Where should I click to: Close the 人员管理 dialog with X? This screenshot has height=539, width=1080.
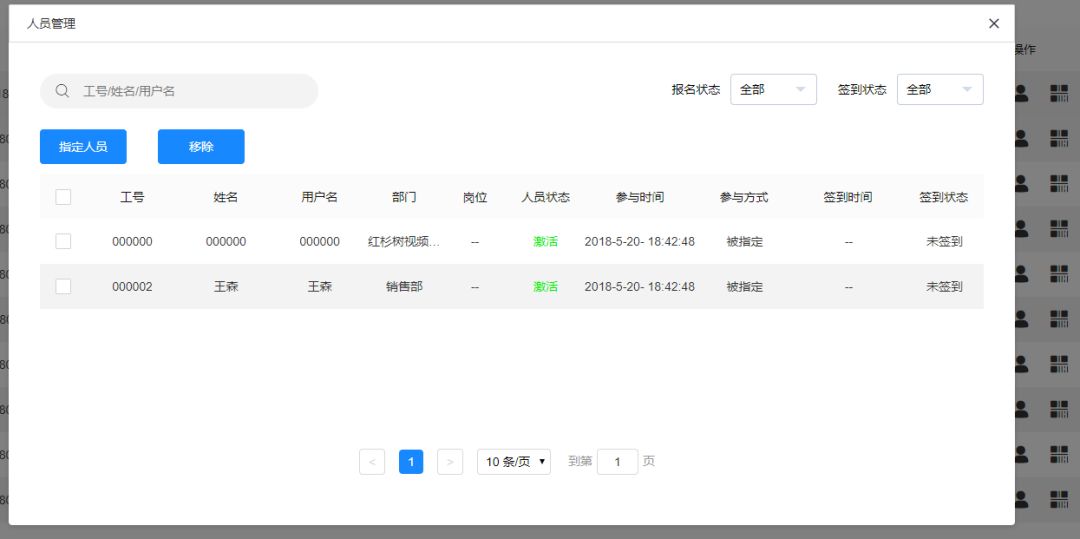coord(994,23)
